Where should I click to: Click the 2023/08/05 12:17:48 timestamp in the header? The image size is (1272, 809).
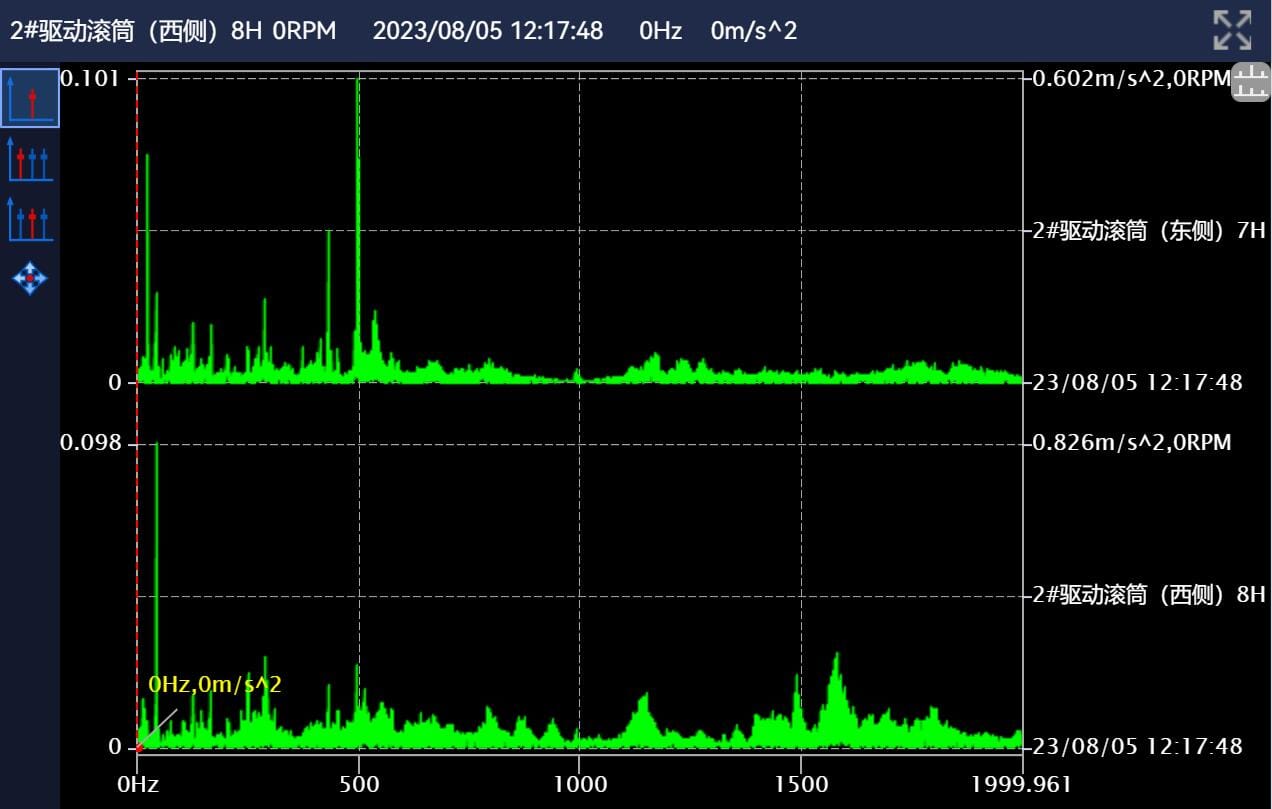pyautogui.click(x=488, y=30)
